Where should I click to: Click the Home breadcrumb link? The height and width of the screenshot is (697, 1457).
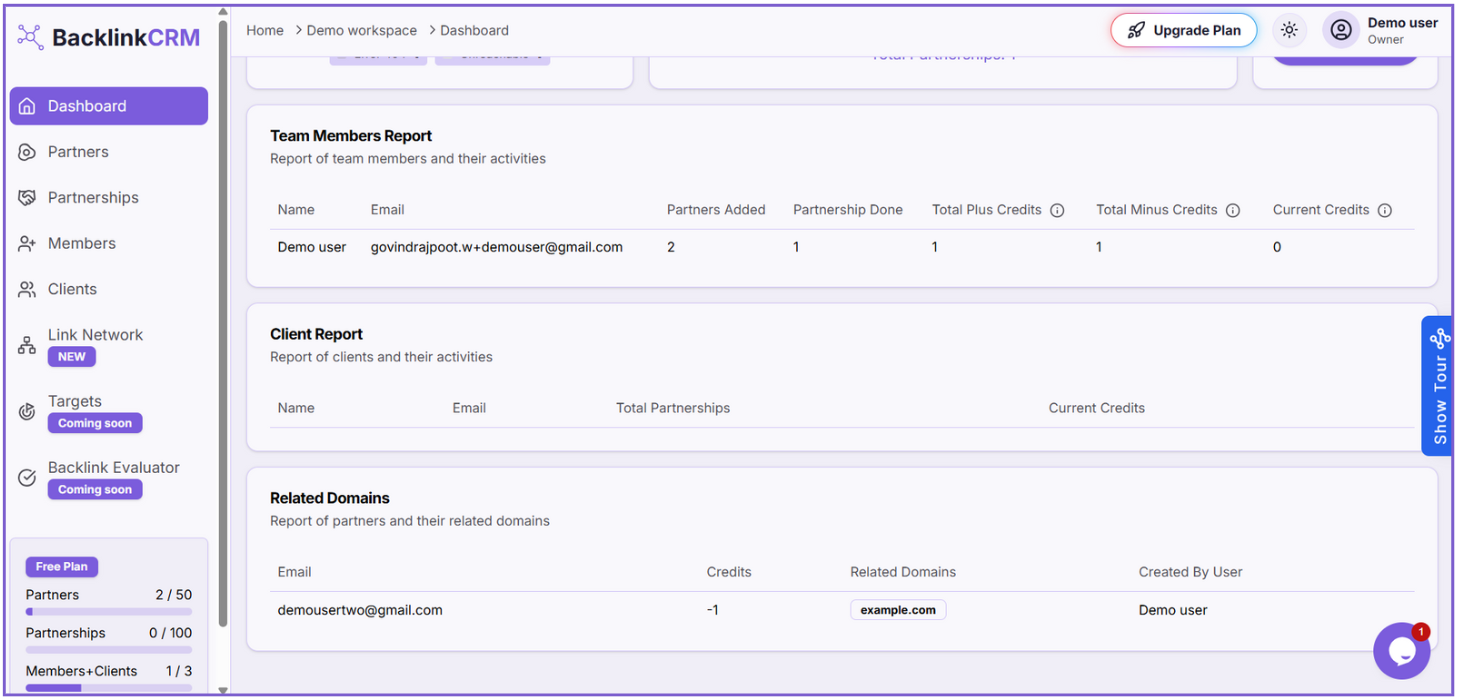(265, 31)
